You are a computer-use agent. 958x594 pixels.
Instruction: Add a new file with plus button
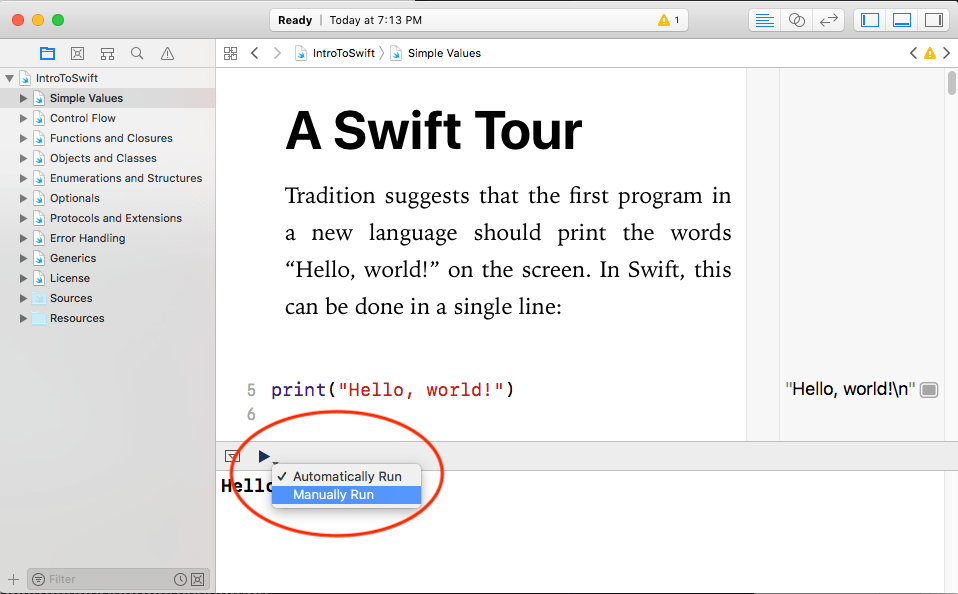click(13, 579)
